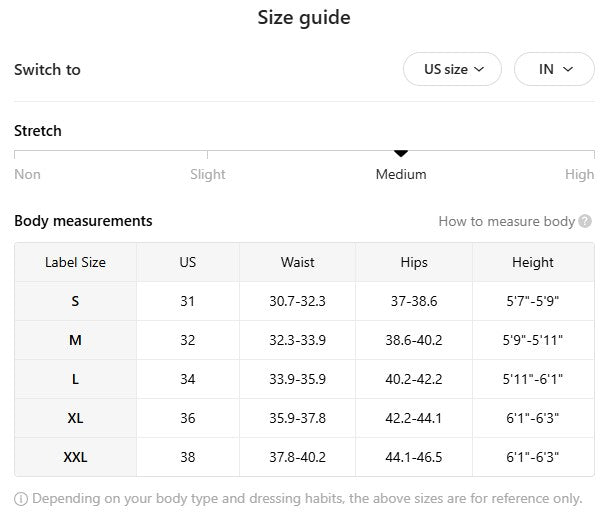Image resolution: width=612 pixels, height=531 pixels.
Task: Click the help question mark icon
Action: (x=585, y=221)
